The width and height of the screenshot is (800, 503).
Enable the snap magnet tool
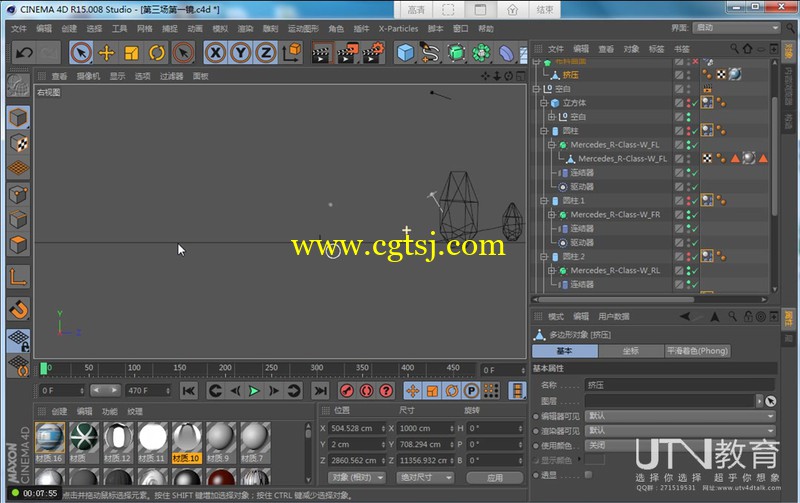point(18,309)
